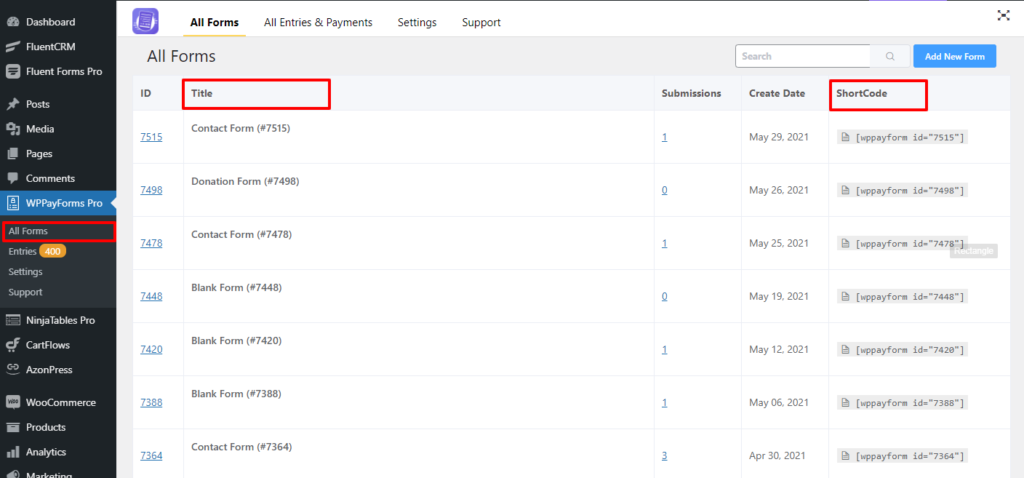
Task: Click the CartFlows sidebar icon
Action: [x=14, y=345]
